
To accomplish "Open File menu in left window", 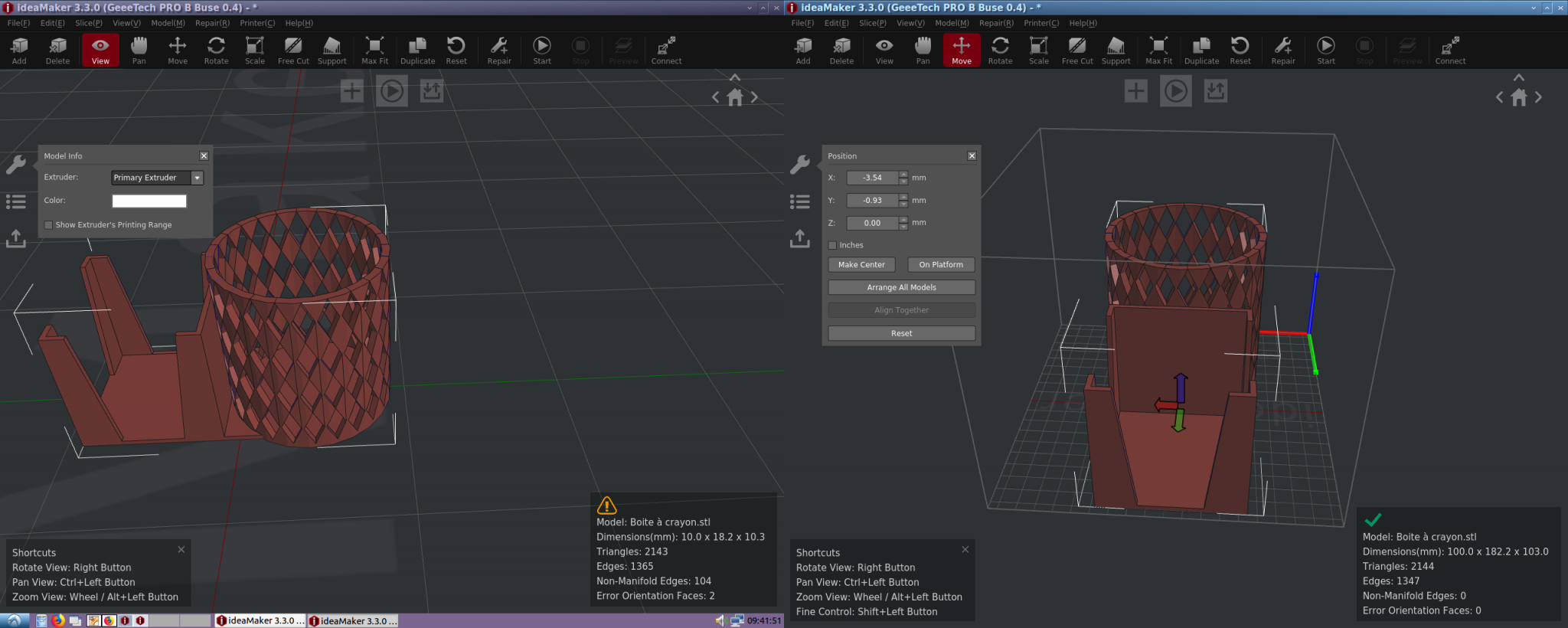I will 18,23.
